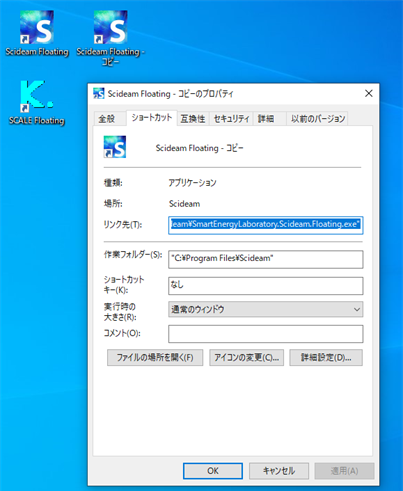
Task: Open the セキュリティ tab
Action: [x=231, y=119]
